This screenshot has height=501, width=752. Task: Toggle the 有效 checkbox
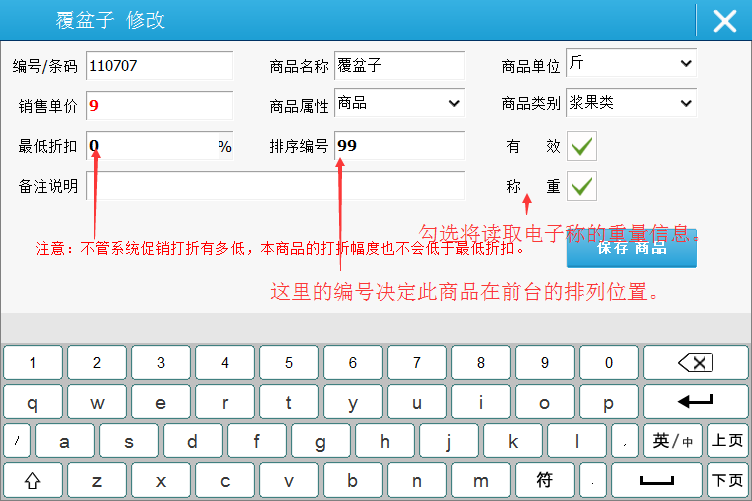(582, 146)
